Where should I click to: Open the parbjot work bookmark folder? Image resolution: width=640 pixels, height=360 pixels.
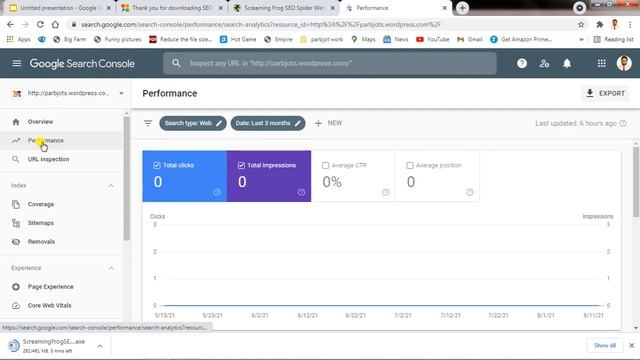tap(322, 39)
